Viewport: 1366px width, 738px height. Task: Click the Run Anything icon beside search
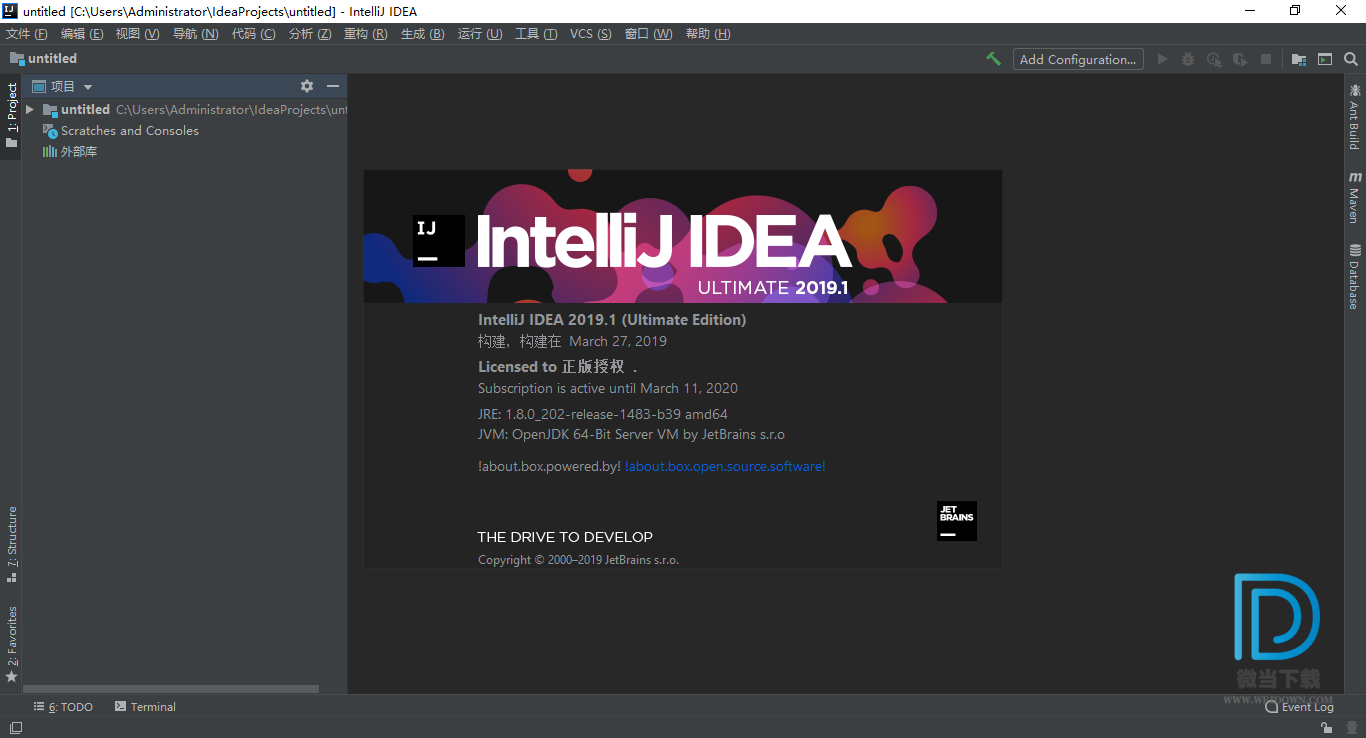pos(1325,59)
